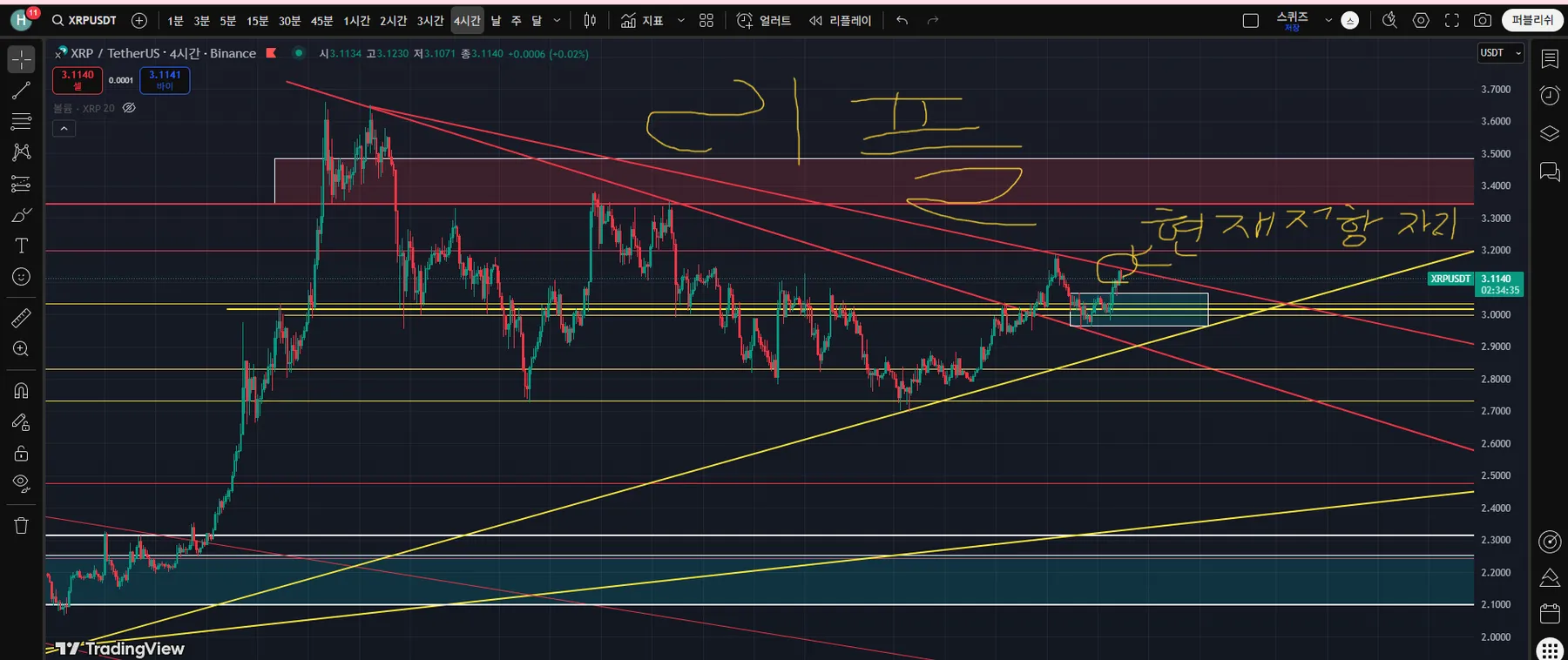Expand the time interval dropdown arrow
Image resolution: width=1568 pixels, height=660 pixels.
558,20
